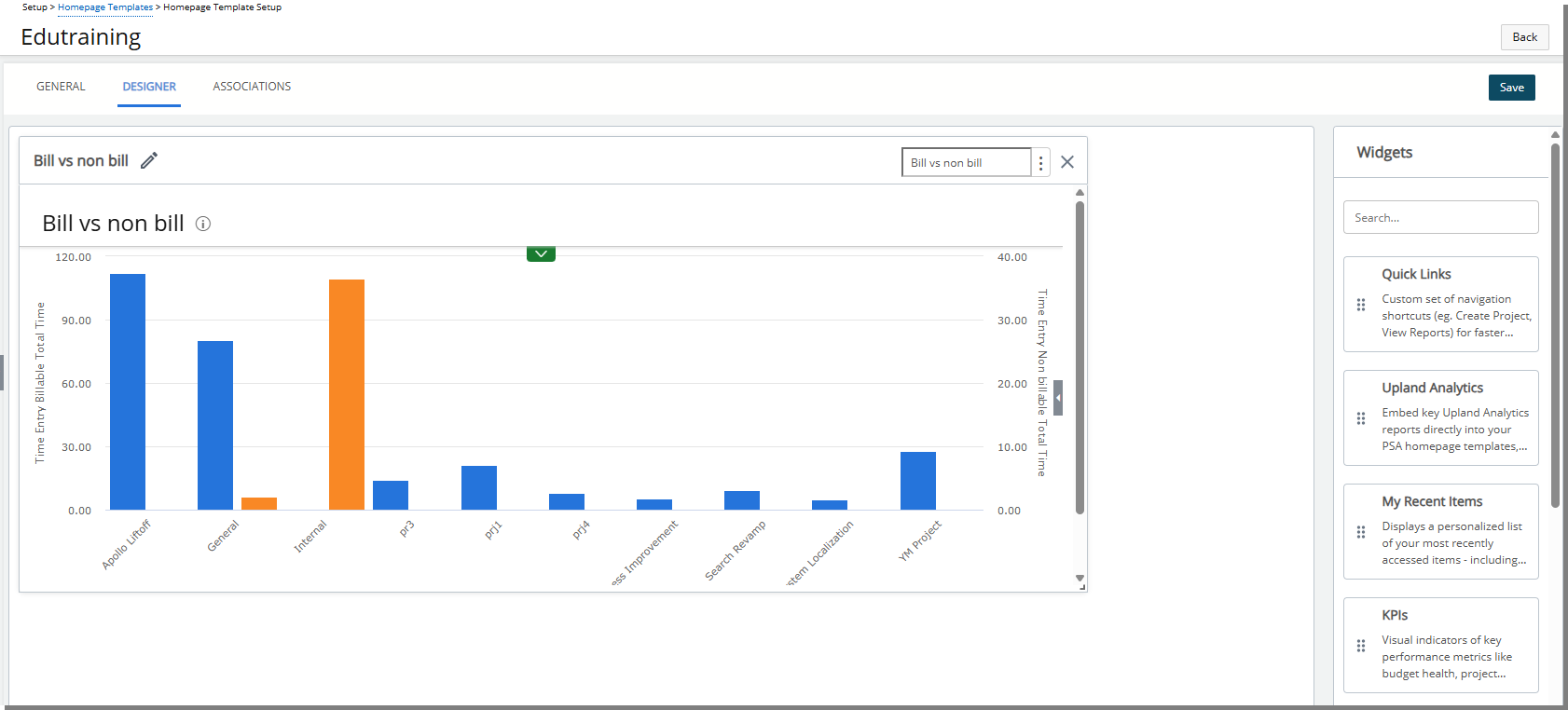The height and width of the screenshot is (710, 1568).
Task: Show info tooltip for Bill vs non bill
Action: pyautogui.click(x=203, y=224)
